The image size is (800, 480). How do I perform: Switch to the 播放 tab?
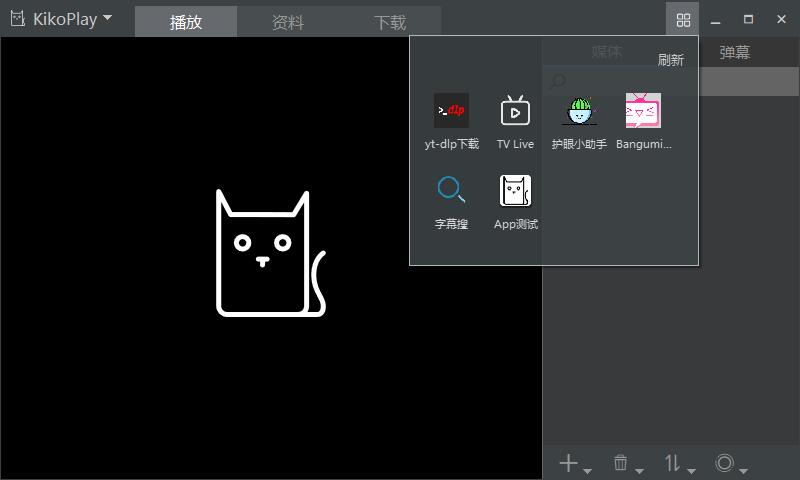coord(186,22)
